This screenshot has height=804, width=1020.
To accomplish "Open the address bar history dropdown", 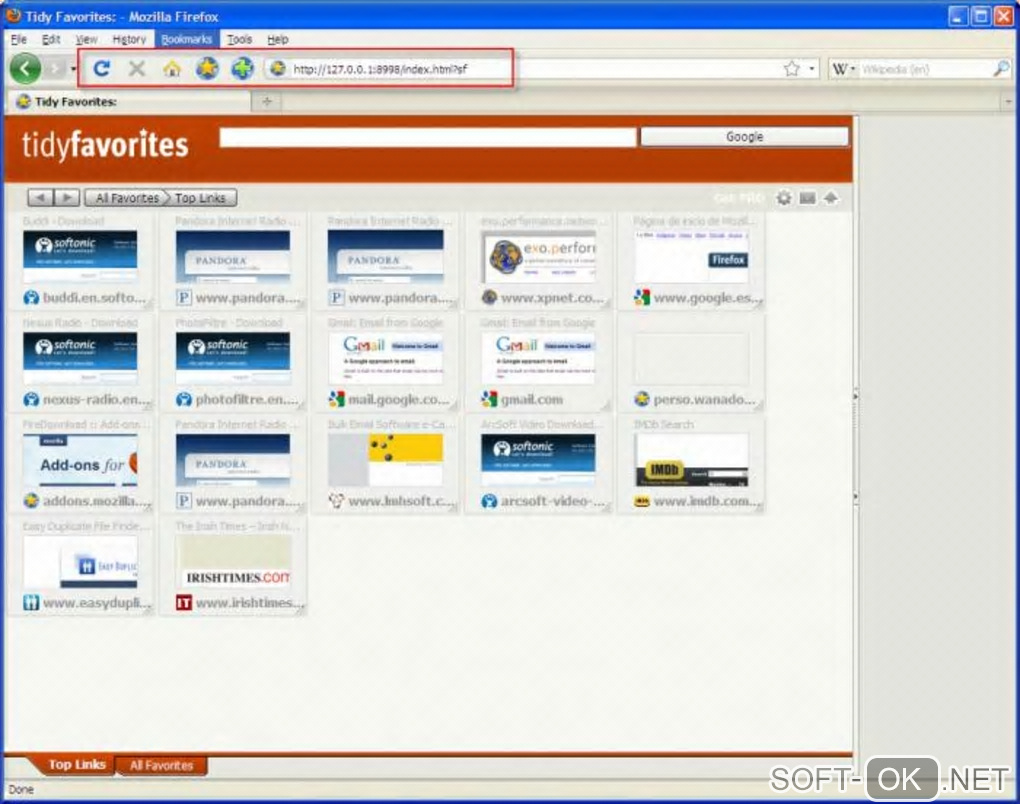I will pos(812,68).
